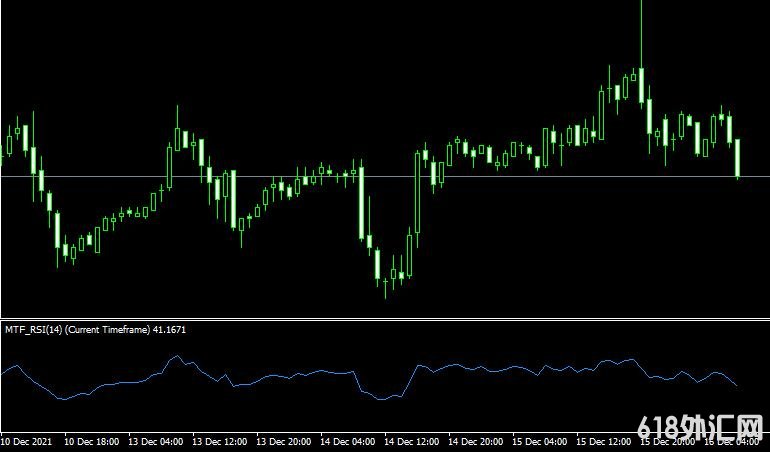Click the 13 Dec 20:00 time label
770x452 pixels.
tap(284, 441)
